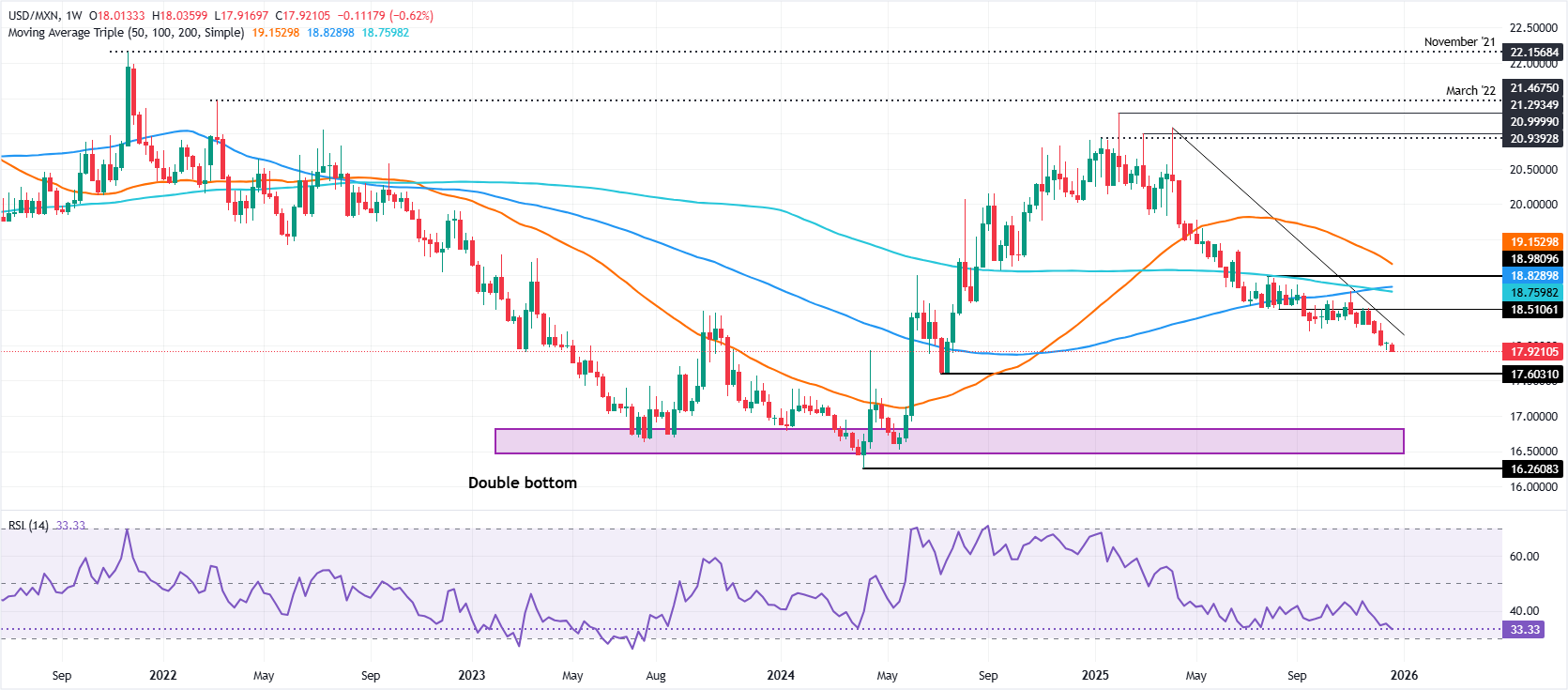Click the 18.51061 price level tag
Viewport: 1568px width, 690px height.
[1534, 310]
